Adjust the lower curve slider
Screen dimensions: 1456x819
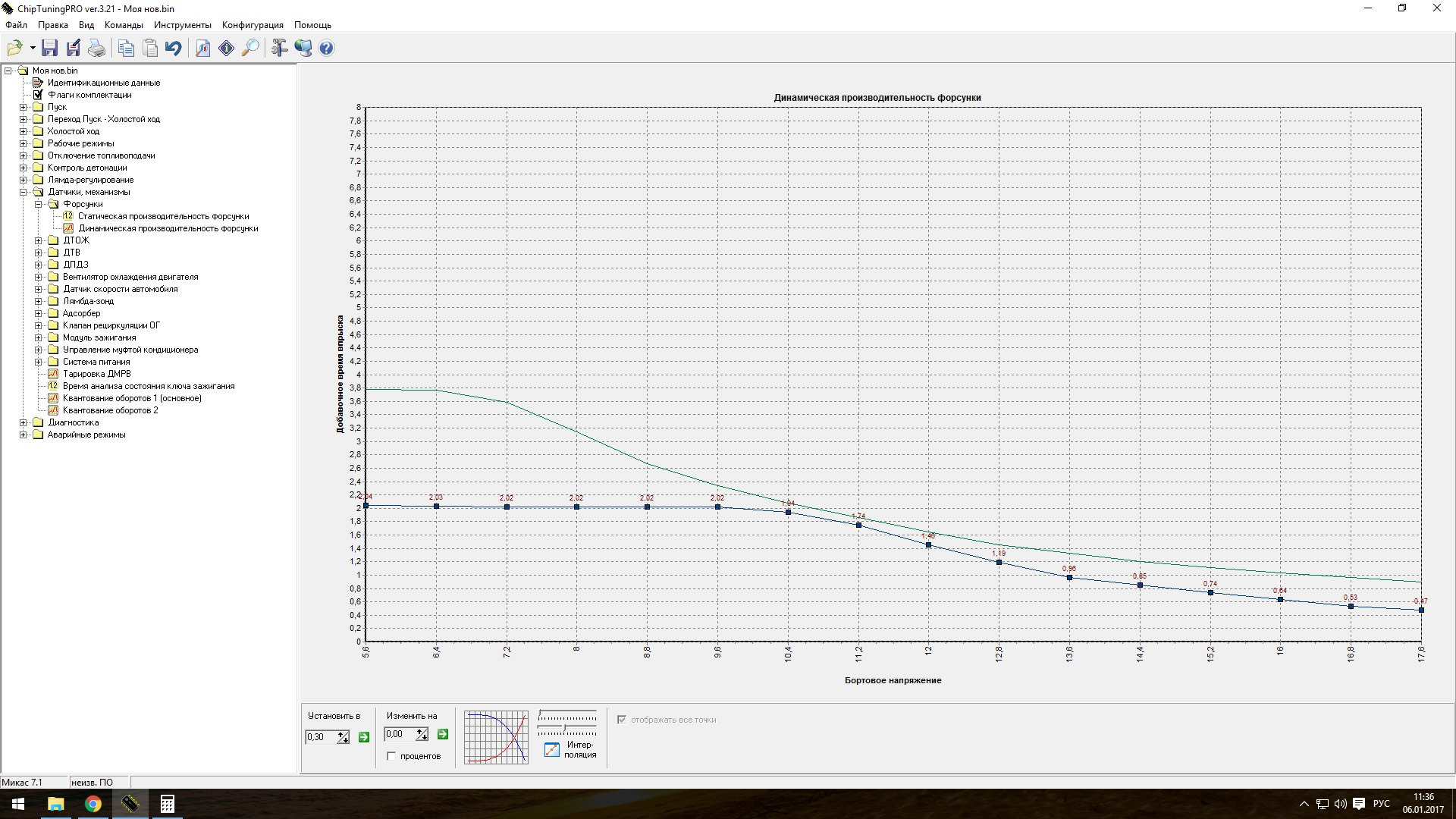[567, 730]
